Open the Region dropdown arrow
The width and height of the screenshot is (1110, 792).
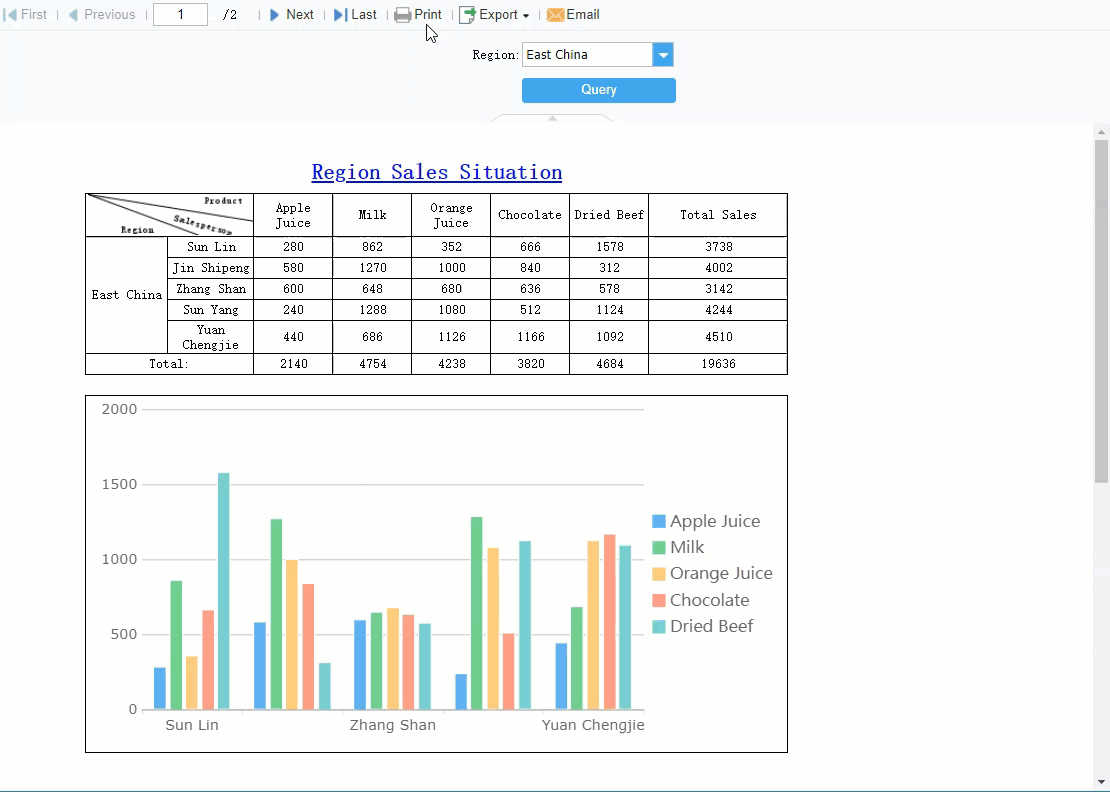663,55
